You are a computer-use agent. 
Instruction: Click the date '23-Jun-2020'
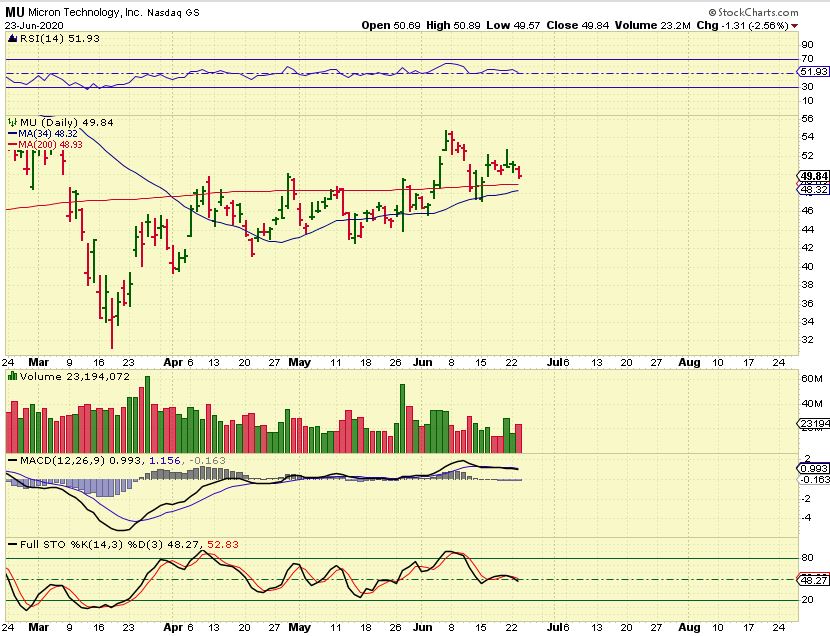[x=34, y=25]
